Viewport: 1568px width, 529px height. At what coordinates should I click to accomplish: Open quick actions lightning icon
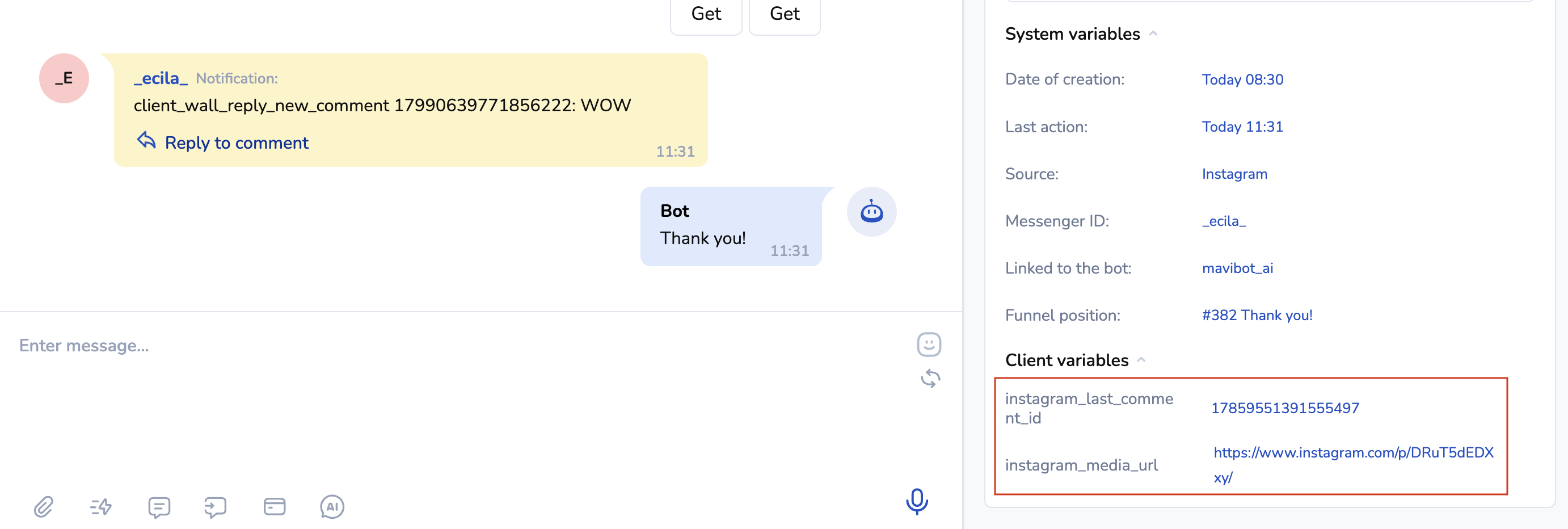(100, 506)
